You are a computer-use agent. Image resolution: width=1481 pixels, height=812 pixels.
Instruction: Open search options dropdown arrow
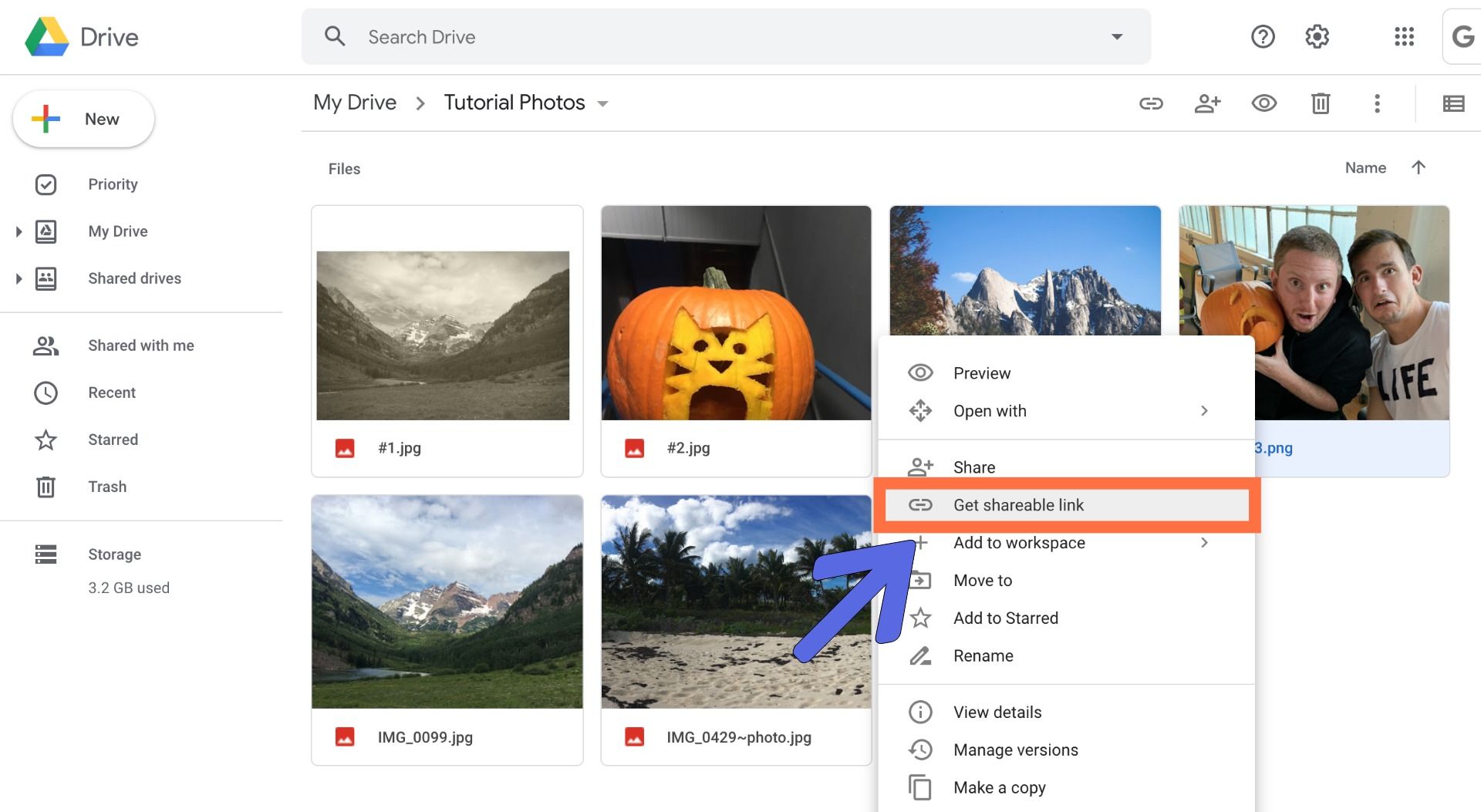[x=1116, y=36]
